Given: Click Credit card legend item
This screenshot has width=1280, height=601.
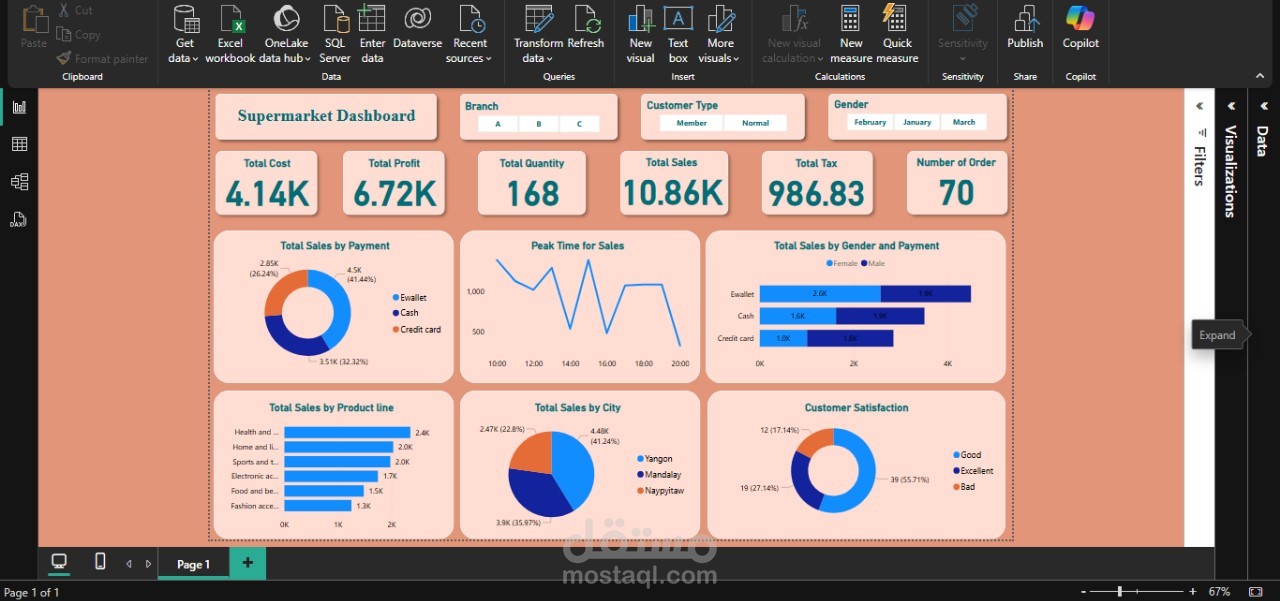Looking at the screenshot, I should 417,330.
